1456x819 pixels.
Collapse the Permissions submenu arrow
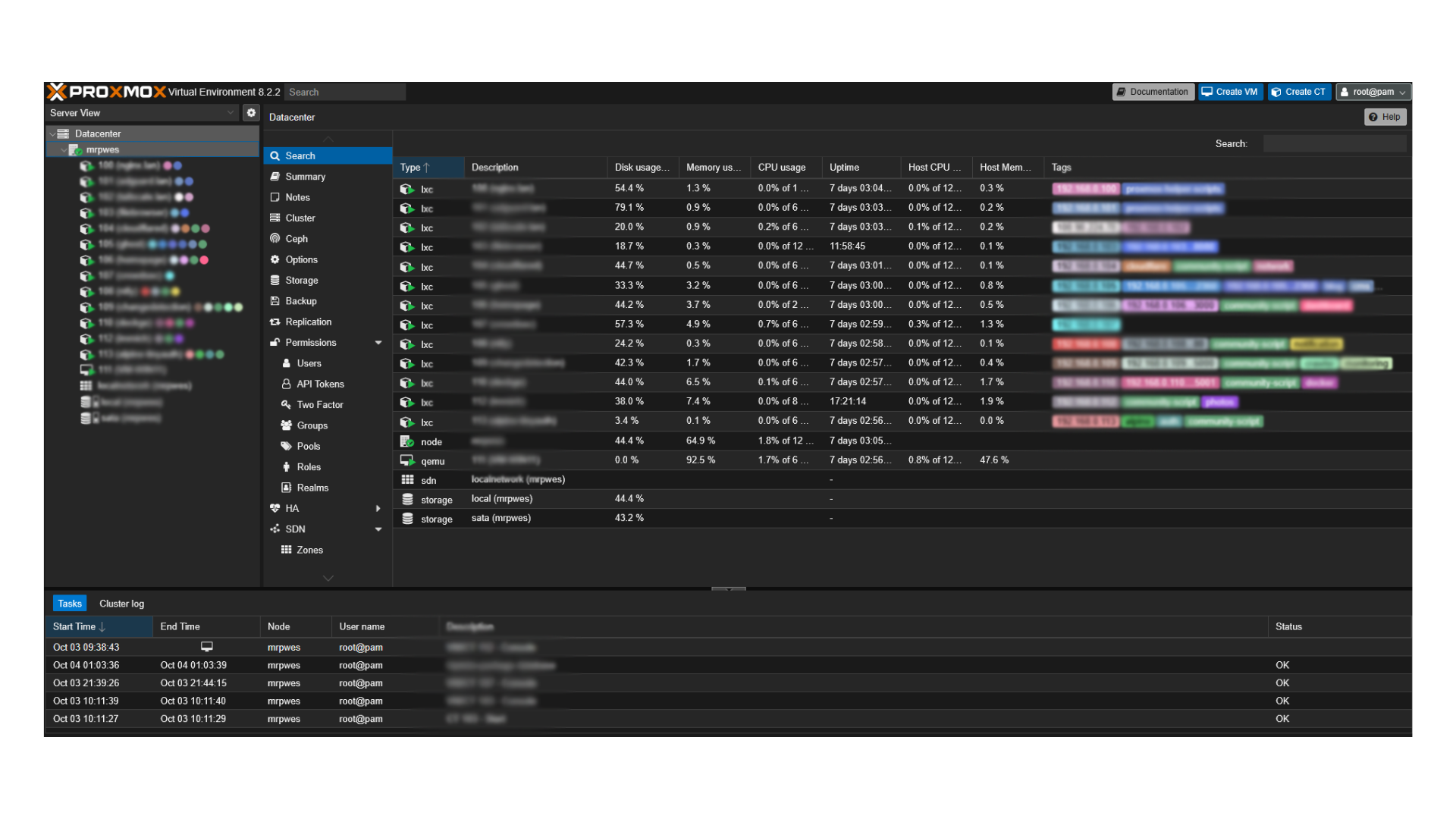point(378,343)
